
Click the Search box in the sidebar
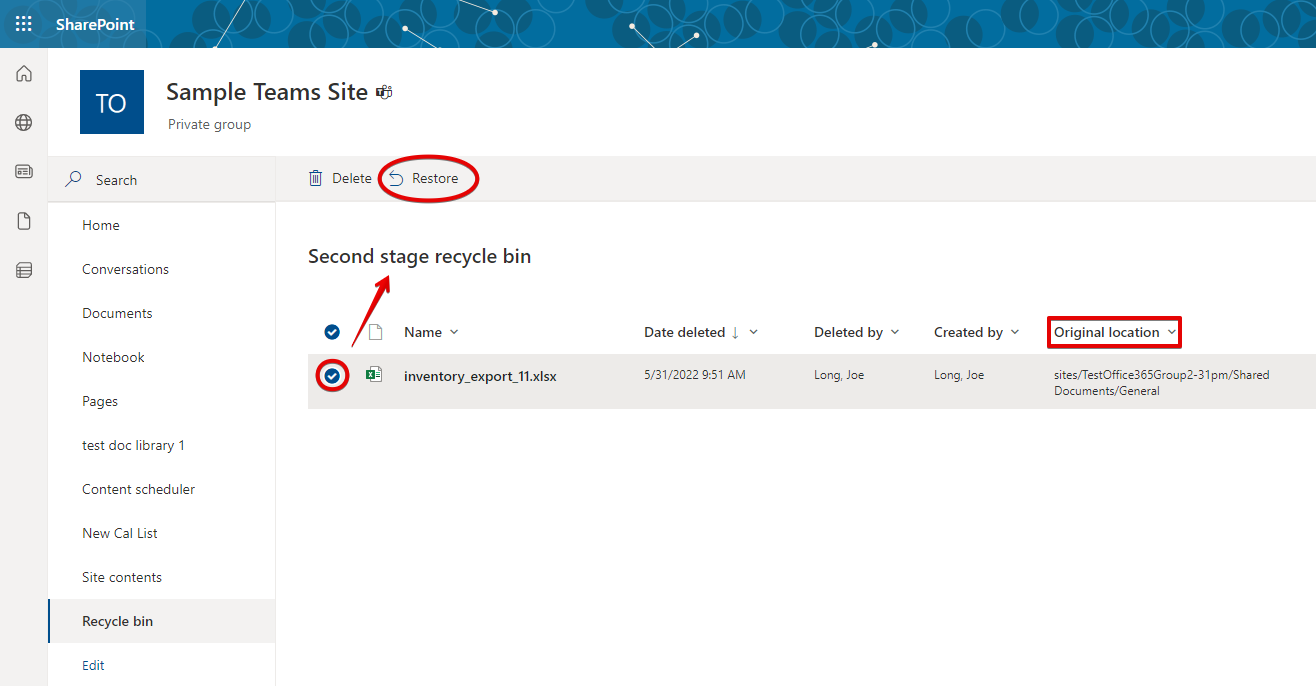[160, 180]
